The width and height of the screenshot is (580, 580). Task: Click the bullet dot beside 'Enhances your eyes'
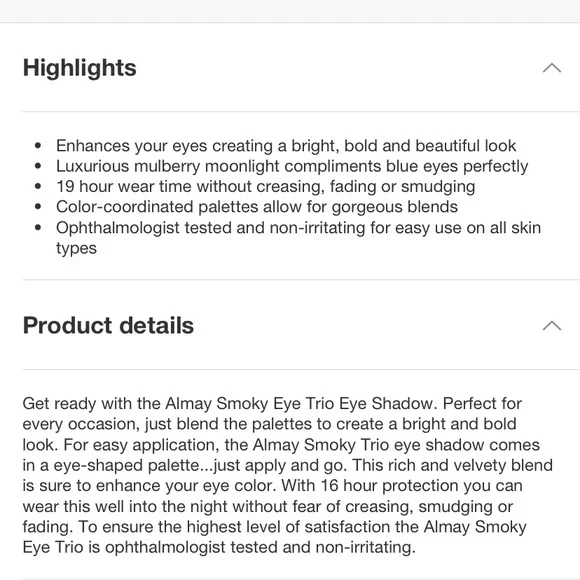[x=38, y=146]
